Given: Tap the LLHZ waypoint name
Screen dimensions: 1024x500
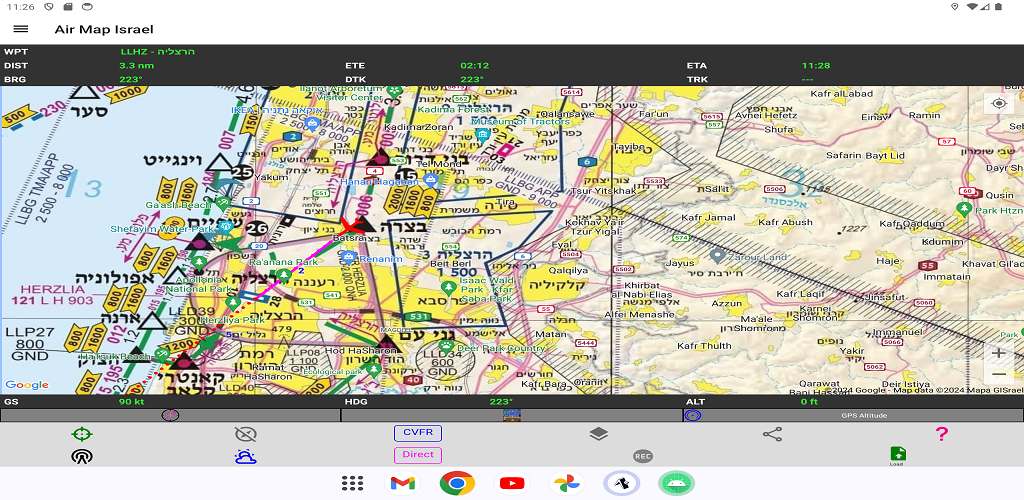Looking at the screenshot, I should (157, 52).
